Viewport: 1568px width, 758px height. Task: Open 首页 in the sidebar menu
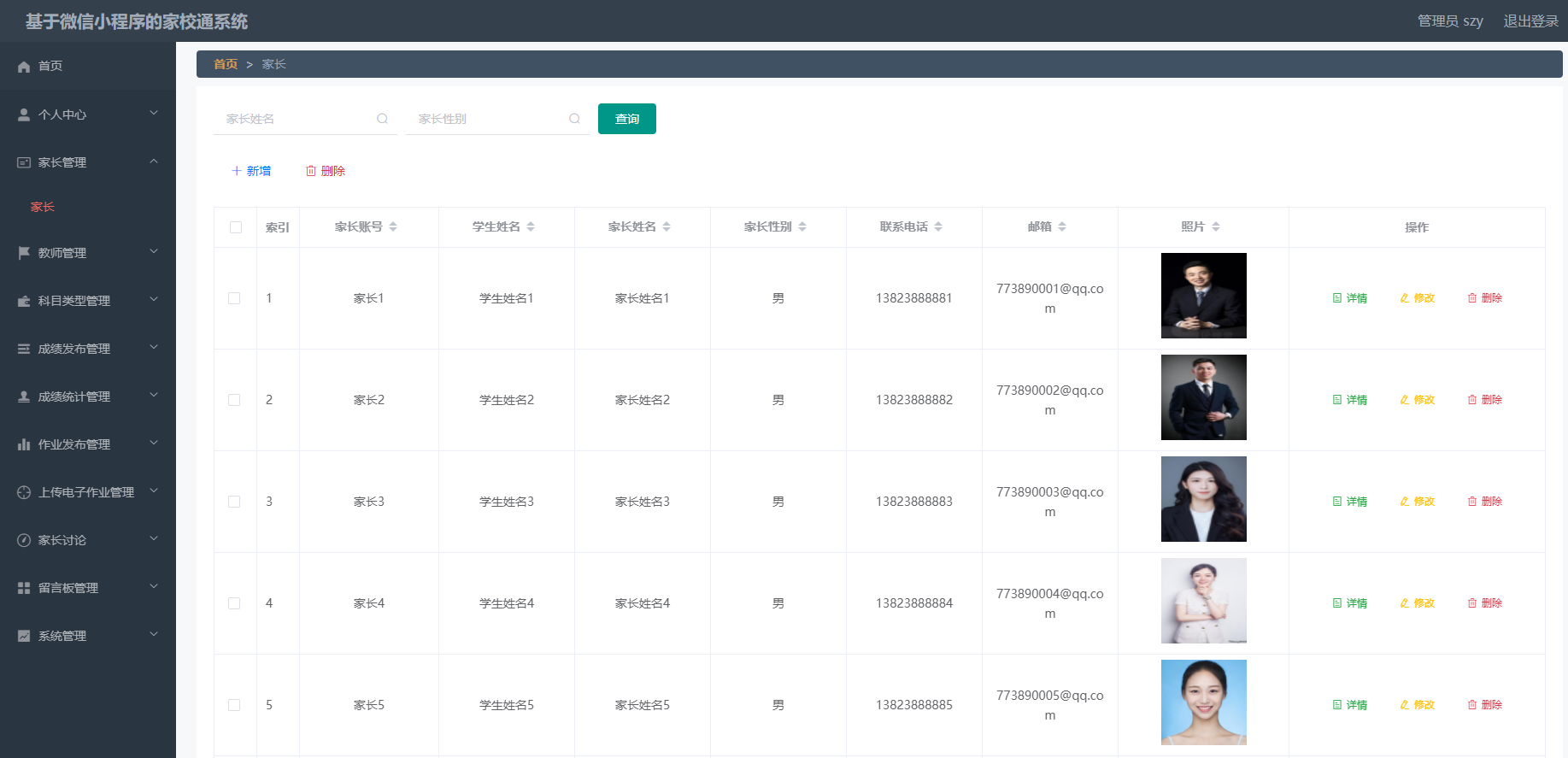coord(88,66)
